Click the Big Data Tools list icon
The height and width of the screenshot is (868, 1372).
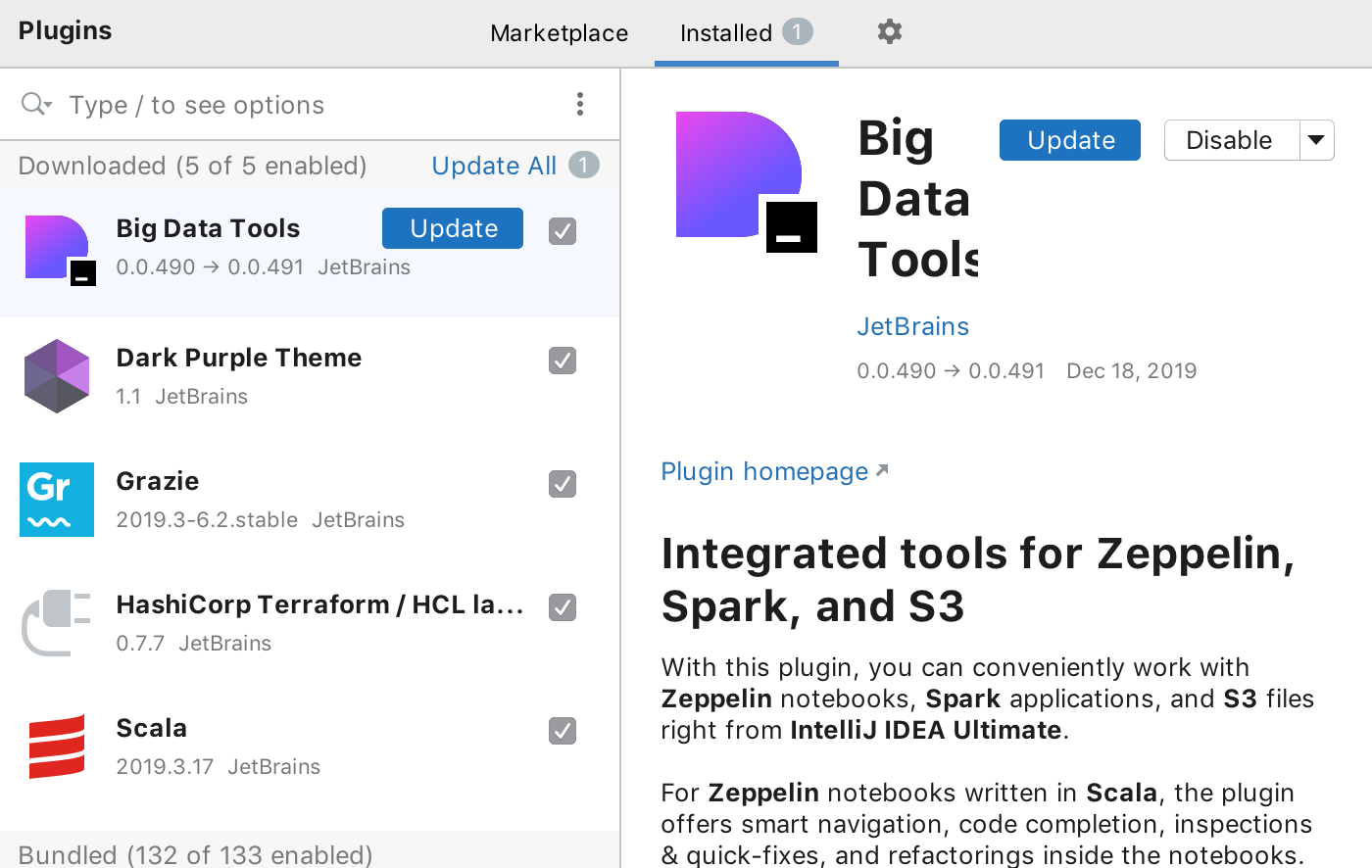point(59,251)
